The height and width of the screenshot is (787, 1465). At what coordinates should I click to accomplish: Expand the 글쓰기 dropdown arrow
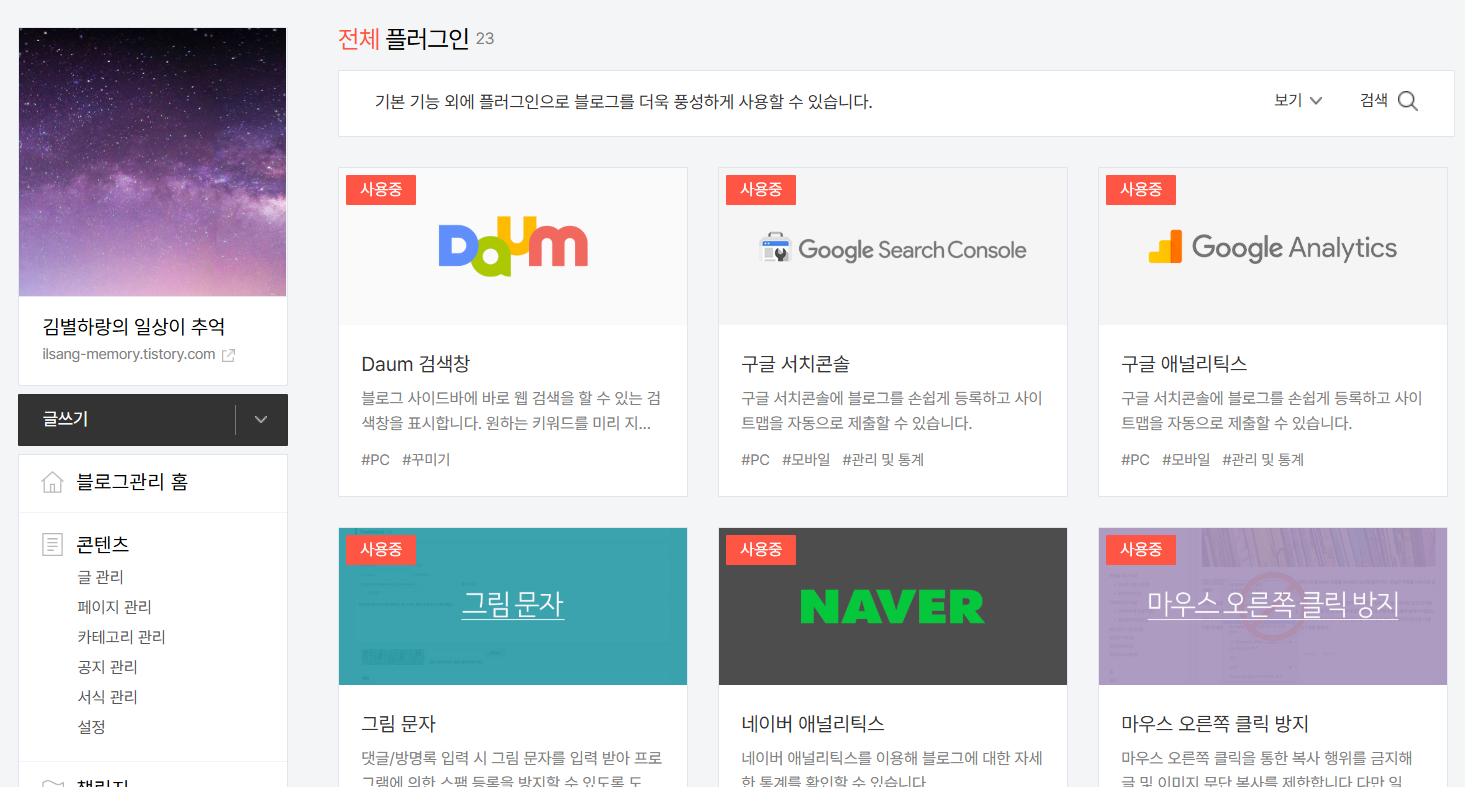[261, 420]
